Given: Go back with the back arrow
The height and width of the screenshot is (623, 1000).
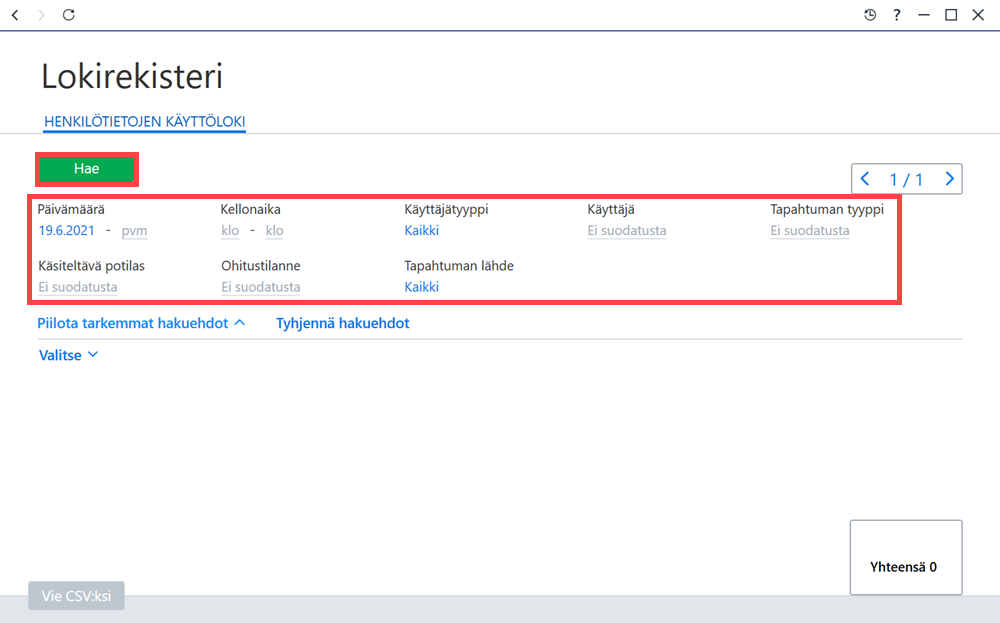Looking at the screenshot, I should [15, 15].
